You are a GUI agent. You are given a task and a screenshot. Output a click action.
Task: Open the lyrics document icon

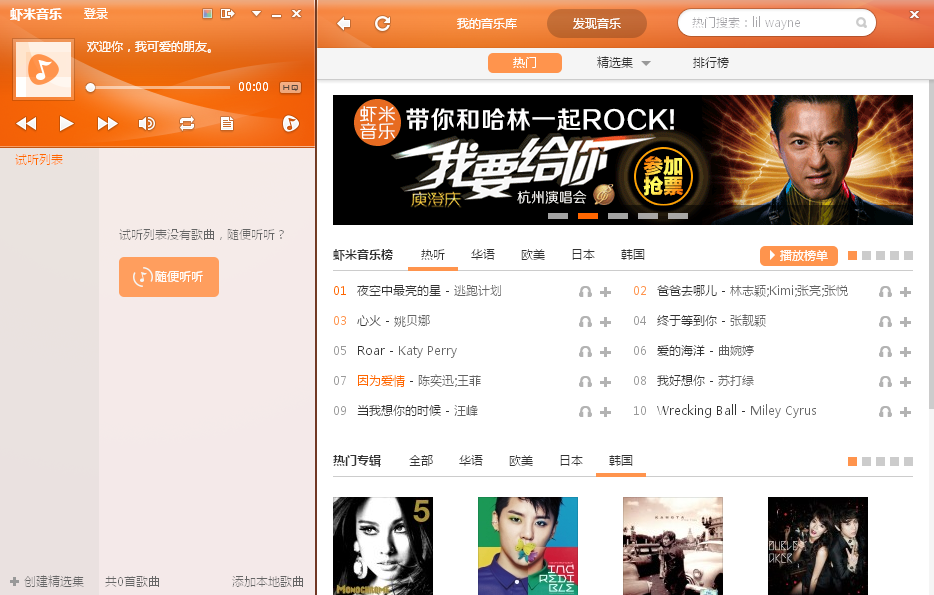coord(228,124)
